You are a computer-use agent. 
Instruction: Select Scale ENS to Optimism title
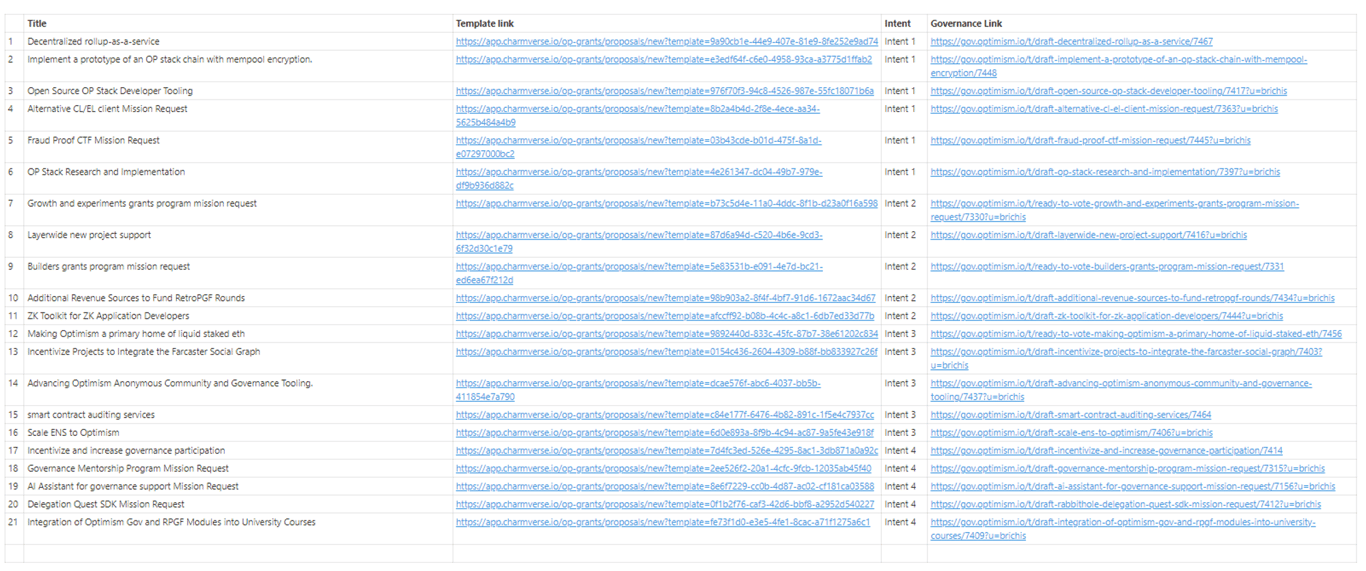coord(73,433)
